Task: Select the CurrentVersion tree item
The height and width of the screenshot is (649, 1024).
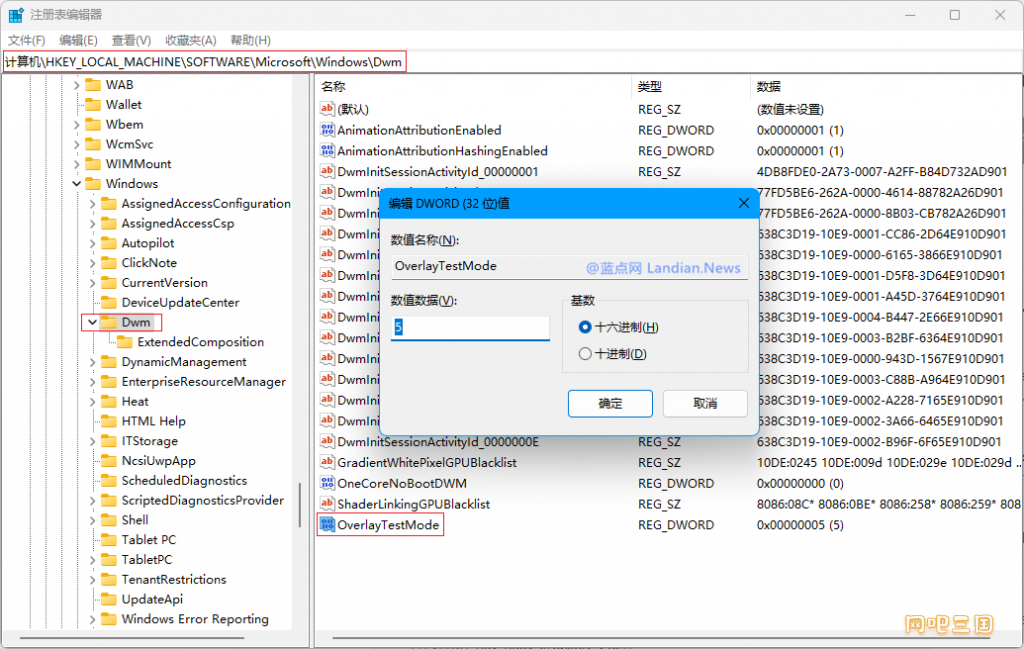Action: (165, 283)
